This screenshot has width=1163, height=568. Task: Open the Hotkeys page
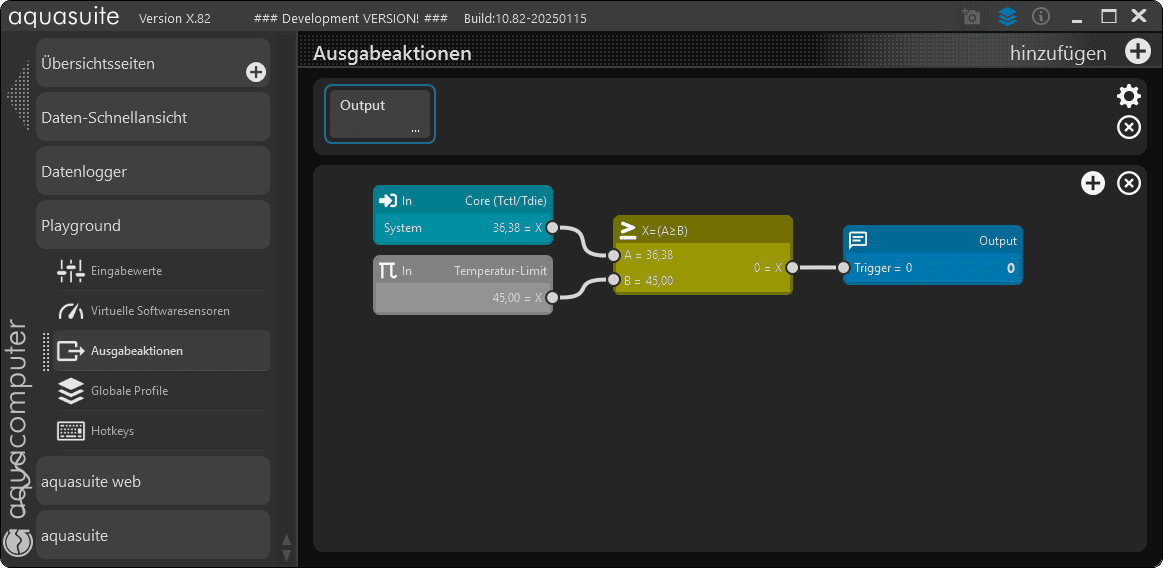(x=162, y=431)
